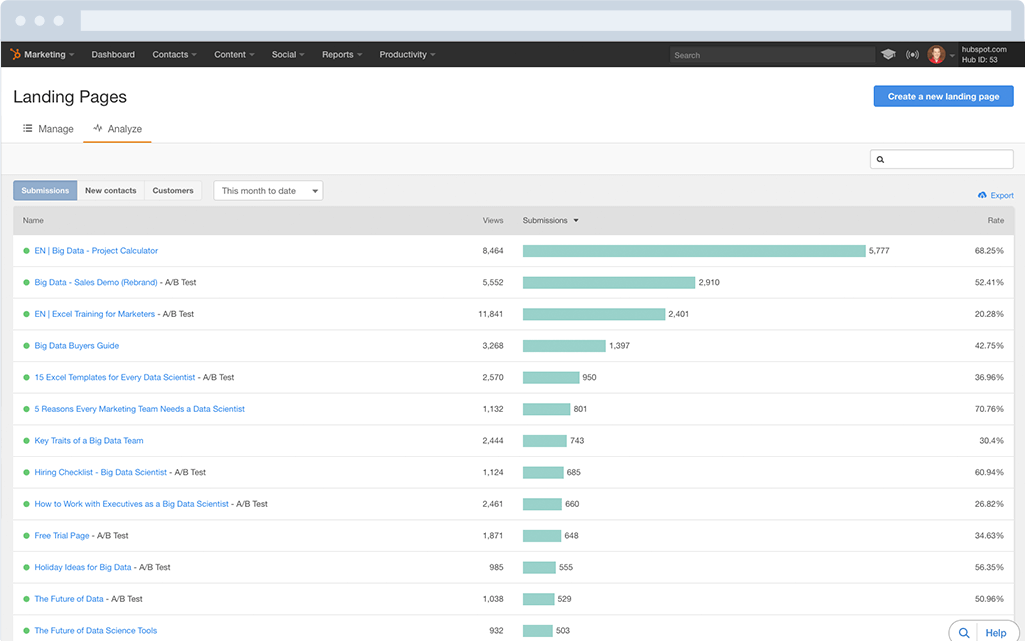Open the Reports dropdown menu
The image size is (1025, 641).
[341, 54]
